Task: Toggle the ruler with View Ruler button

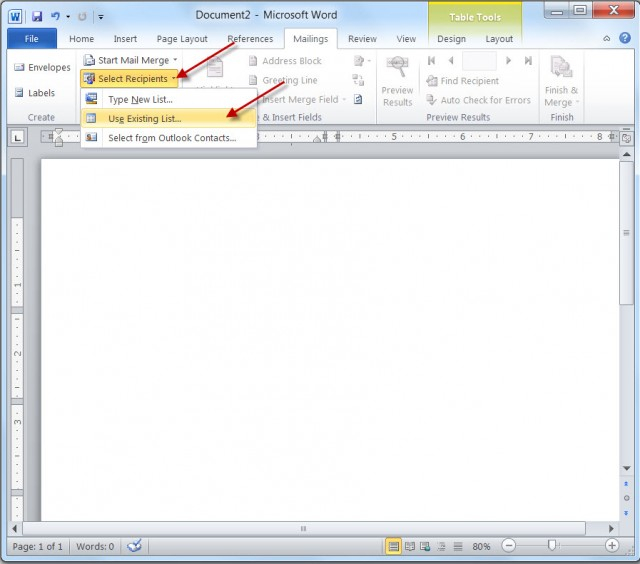Action: pos(626,138)
